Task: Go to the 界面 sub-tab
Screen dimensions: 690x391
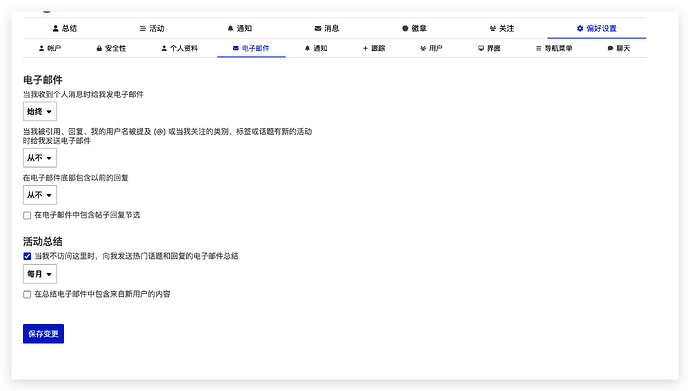Action: tap(489, 48)
